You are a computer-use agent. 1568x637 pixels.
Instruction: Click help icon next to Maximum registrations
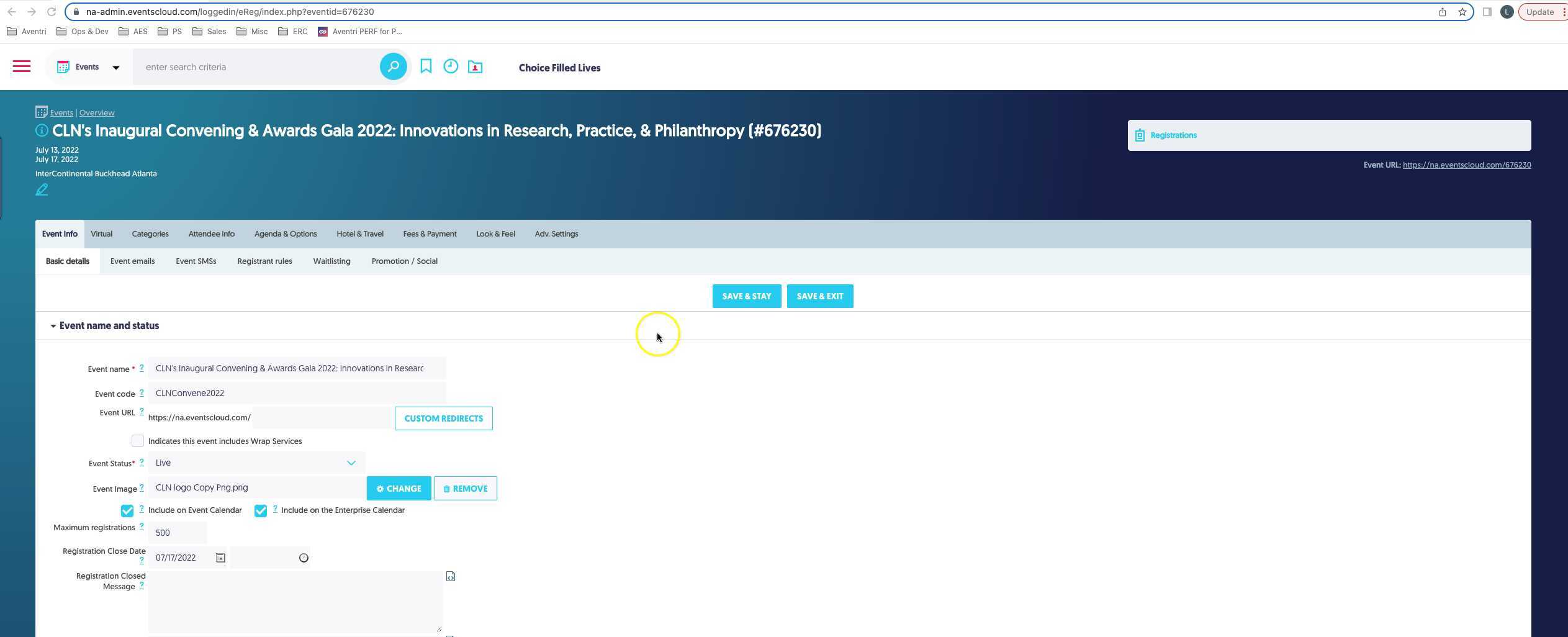pos(142,526)
